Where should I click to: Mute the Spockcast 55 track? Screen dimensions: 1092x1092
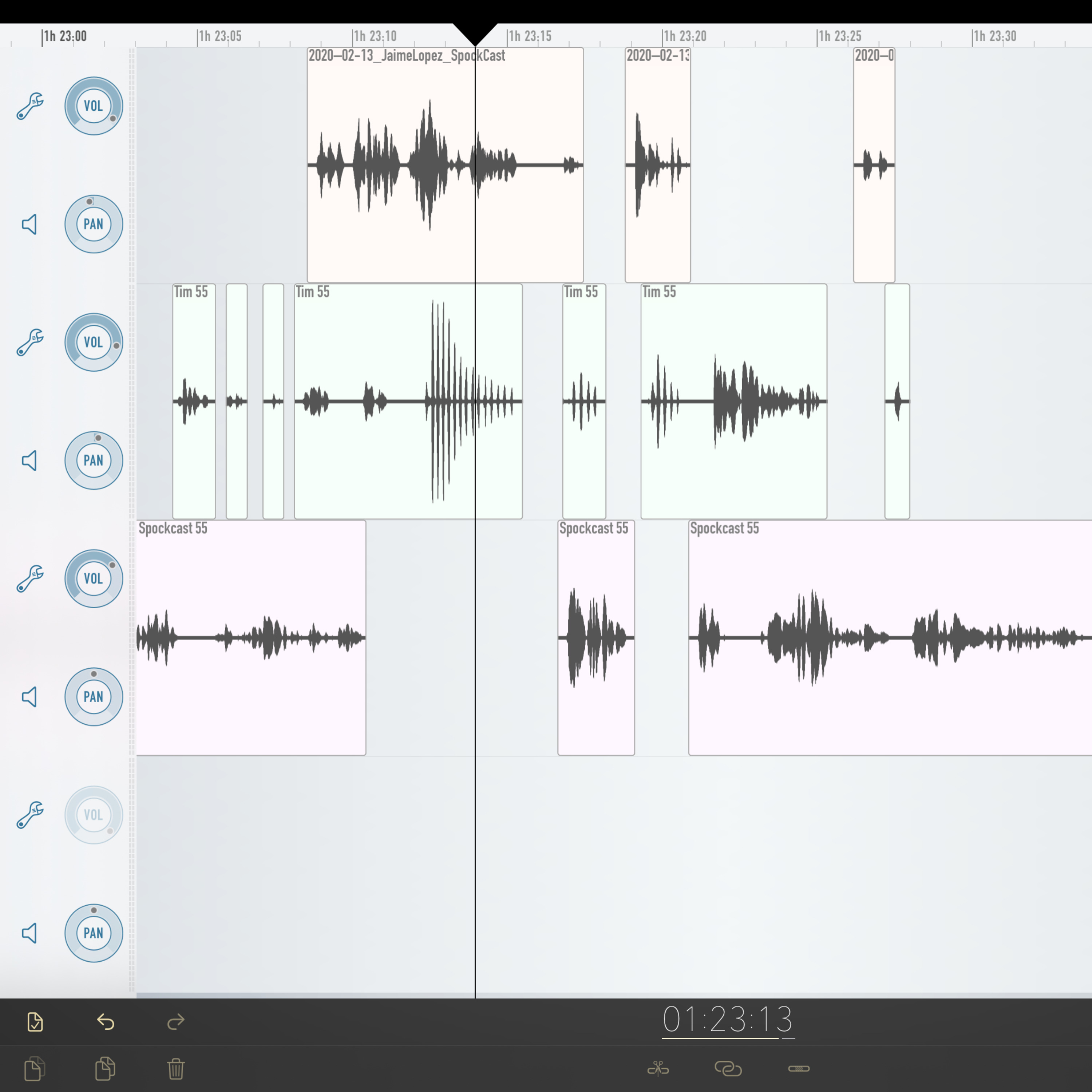pyautogui.click(x=29, y=697)
